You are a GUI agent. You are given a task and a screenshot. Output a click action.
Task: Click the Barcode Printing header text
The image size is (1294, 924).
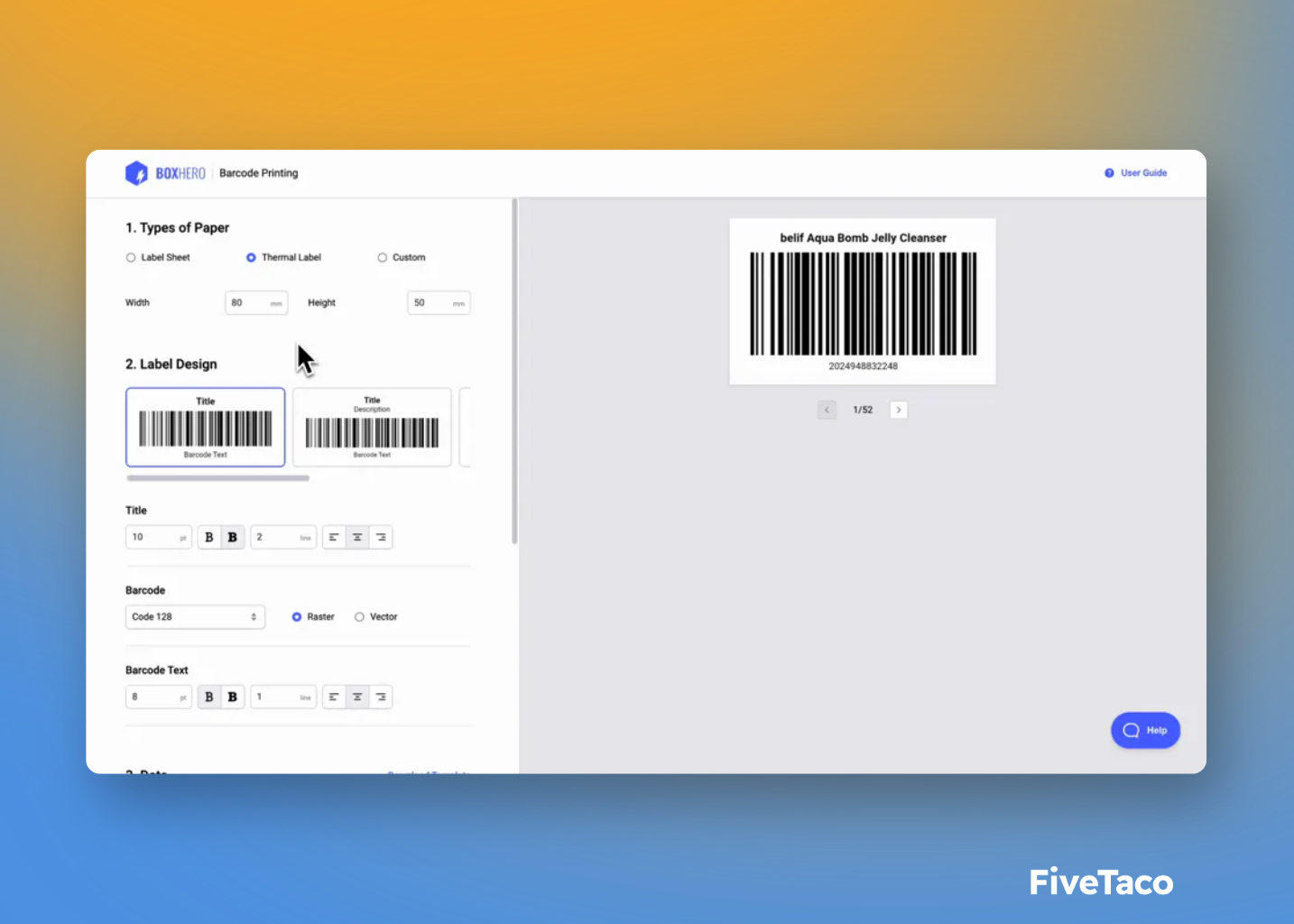click(x=259, y=173)
